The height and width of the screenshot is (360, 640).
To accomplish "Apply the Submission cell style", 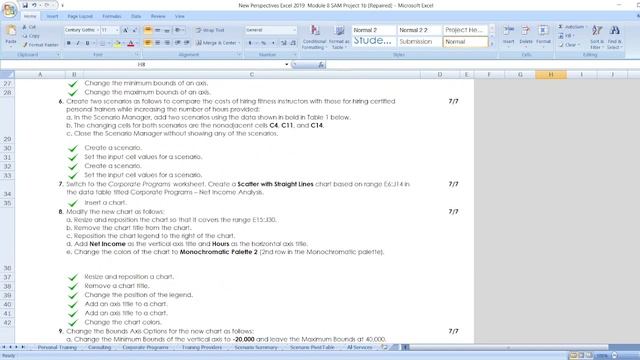I will click(419, 42).
